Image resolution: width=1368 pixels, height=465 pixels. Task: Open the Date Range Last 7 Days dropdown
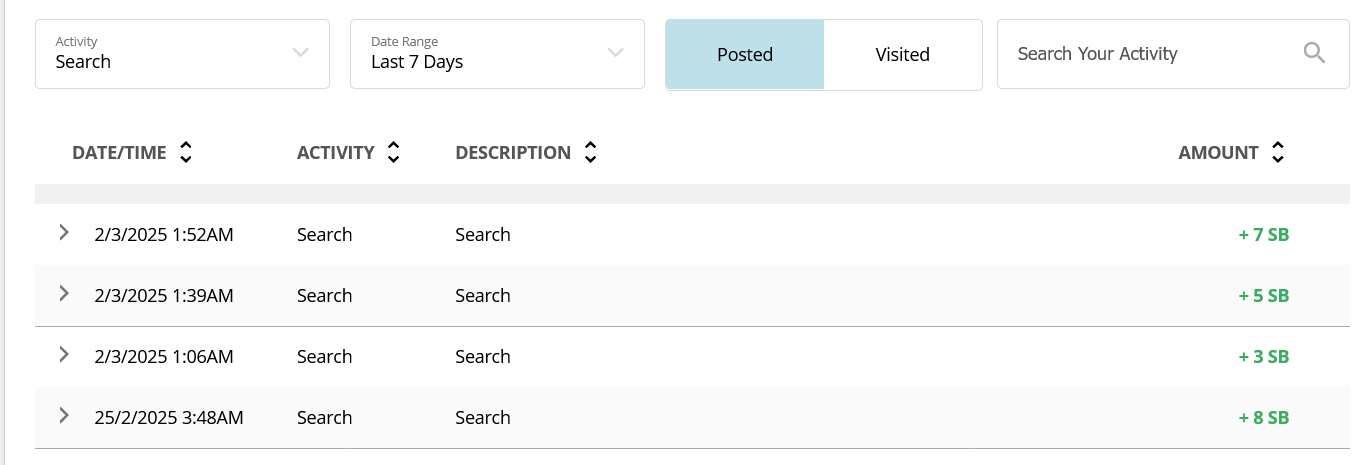(497, 54)
